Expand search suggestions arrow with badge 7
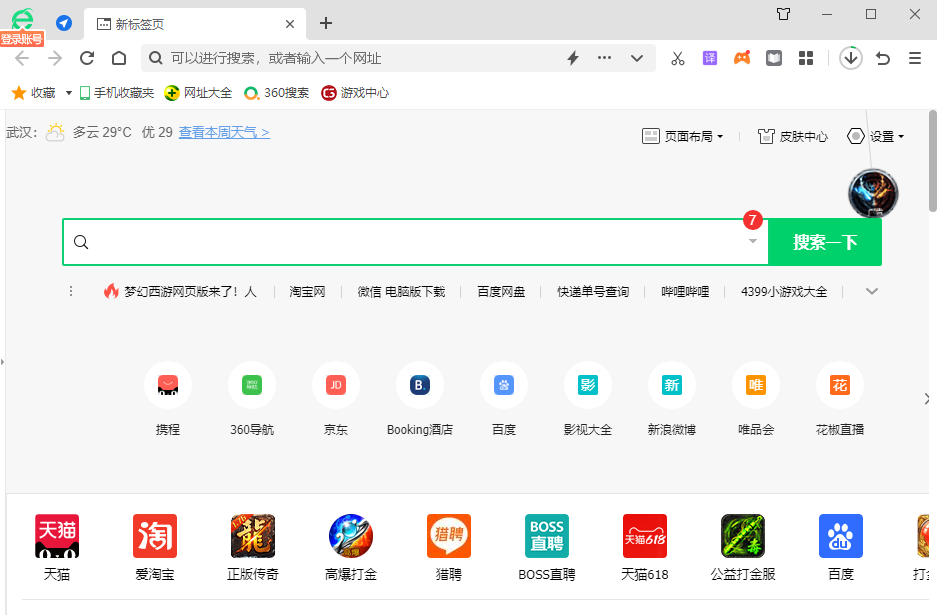Image resolution: width=937 pixels, height=615 pixels. click(753, 241)
